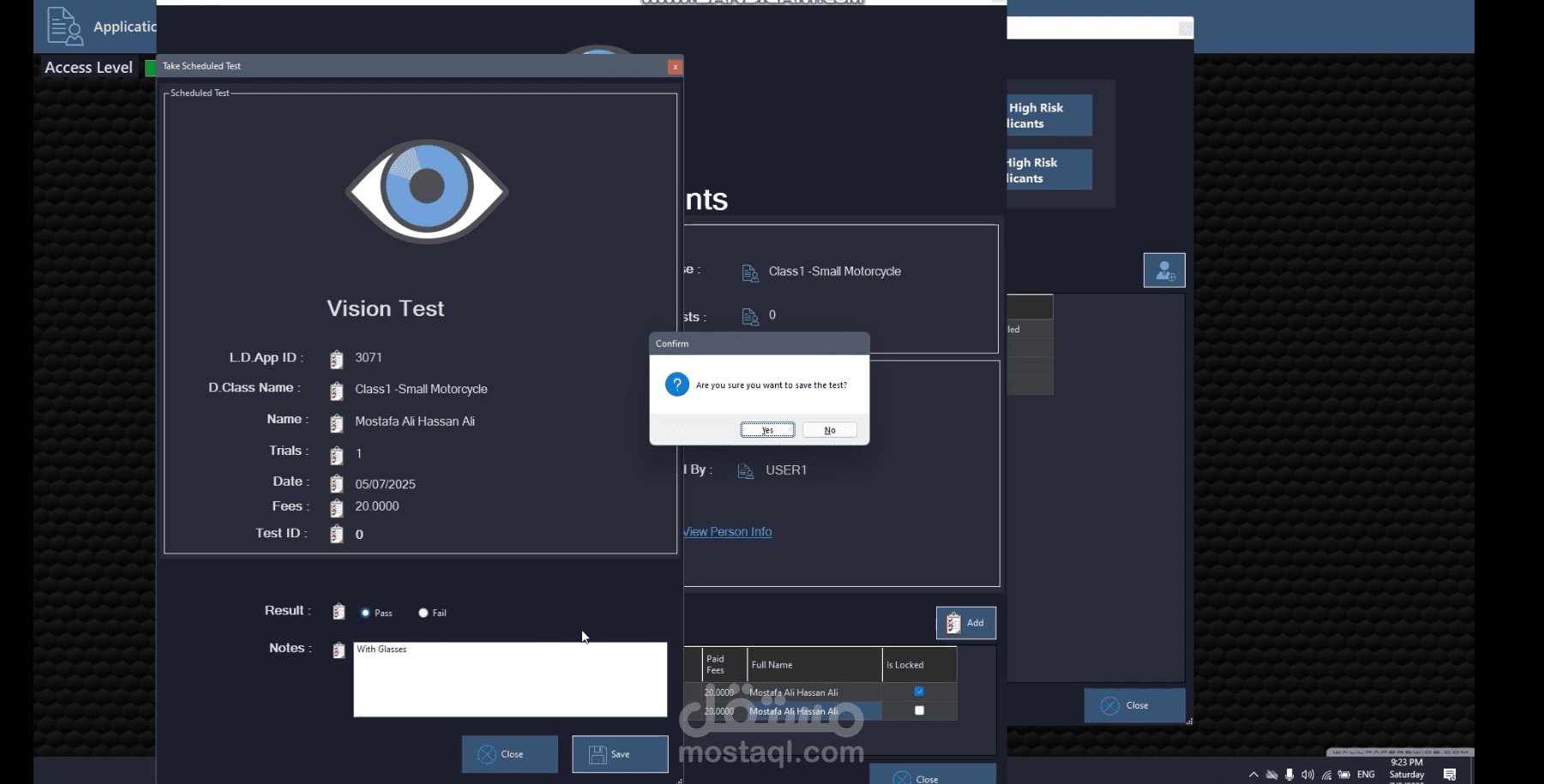Select the Fail result radio button
The width and height of the screenshot is (1544, 784).
(423, 613)
